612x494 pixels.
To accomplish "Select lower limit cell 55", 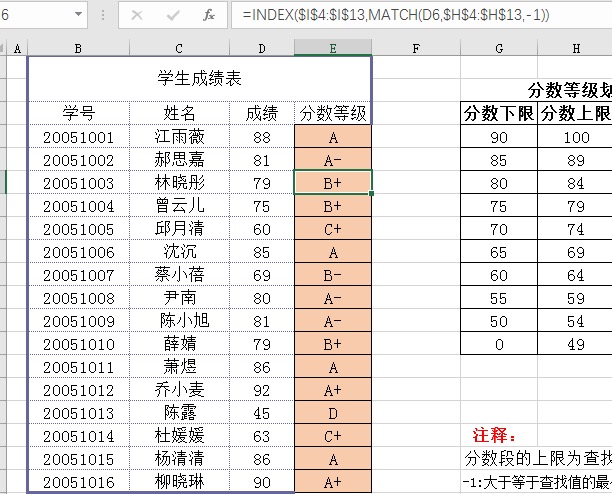I will point(499,298).
